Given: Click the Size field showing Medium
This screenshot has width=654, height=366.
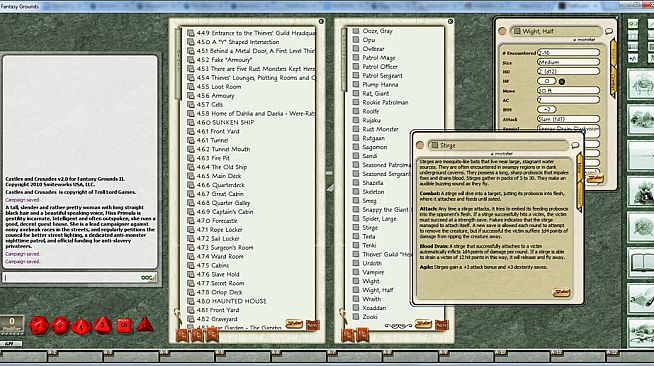Looking at the screenshot, I should point(568,62).
